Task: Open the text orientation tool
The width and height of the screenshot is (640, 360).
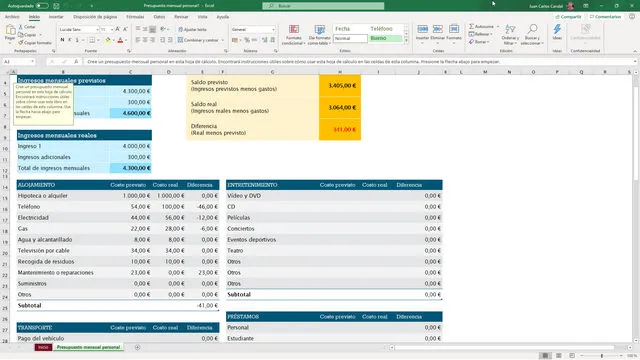Action: [x=164, y=29]
